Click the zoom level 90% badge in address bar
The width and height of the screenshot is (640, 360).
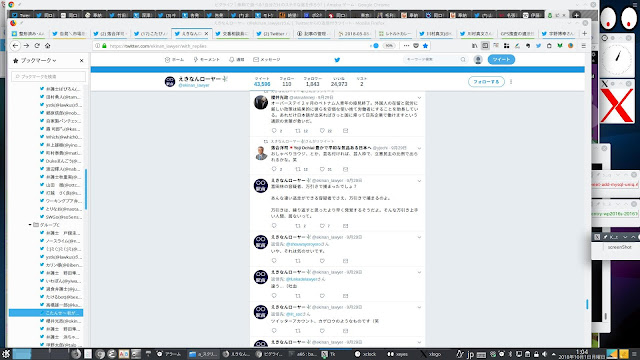[389, 46]
